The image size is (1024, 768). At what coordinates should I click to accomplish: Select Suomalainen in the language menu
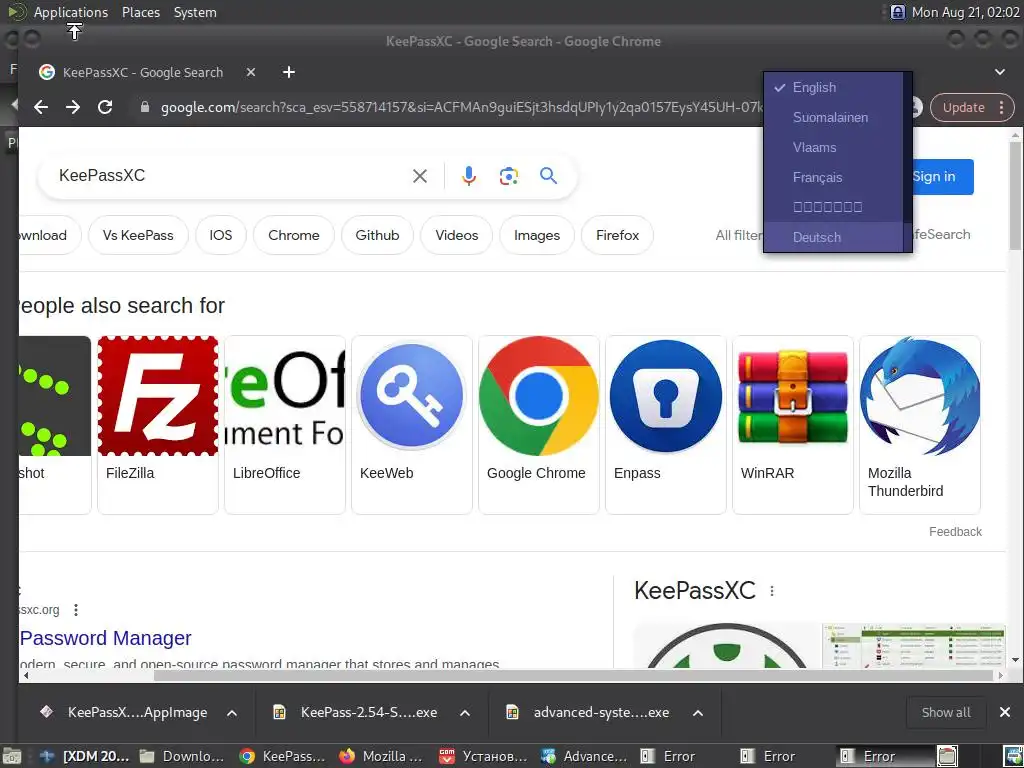point(833,118)
